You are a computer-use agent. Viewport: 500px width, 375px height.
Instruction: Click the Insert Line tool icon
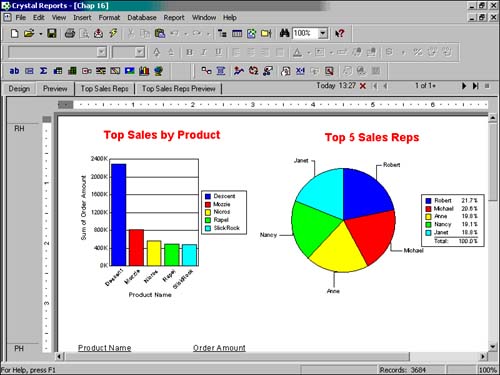pyautogui.click(x=101, y=71)
